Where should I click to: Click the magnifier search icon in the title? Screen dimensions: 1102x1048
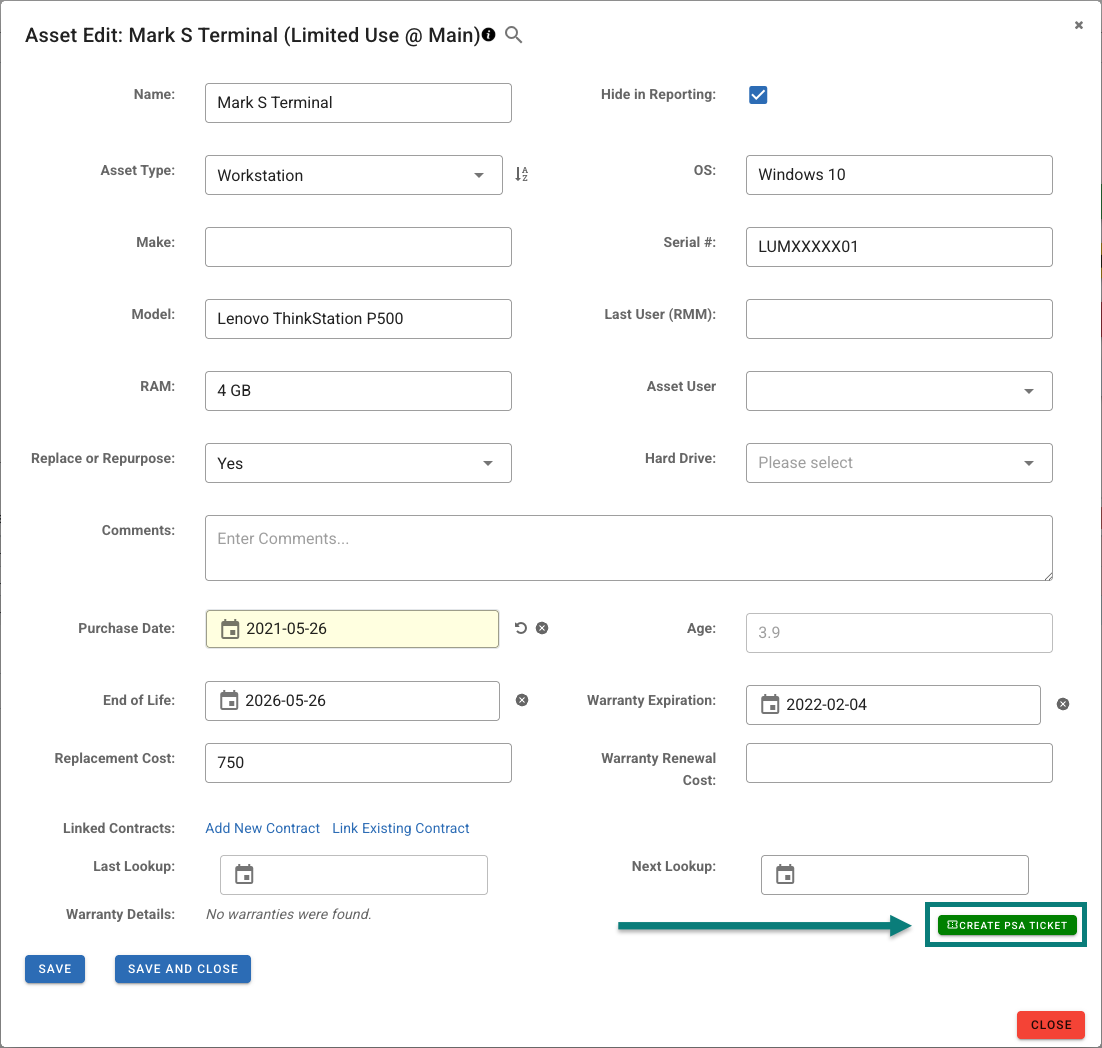[514, 35]
